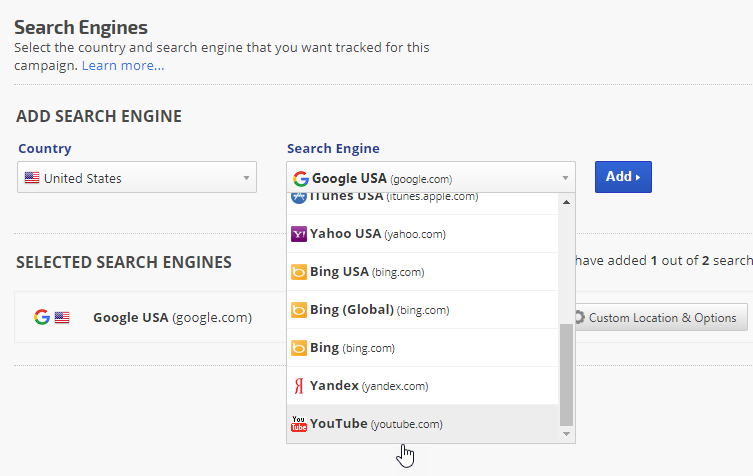Click the Search Engine field label
The height and width of the screenshot is (476, 753).
coord(333,148)
